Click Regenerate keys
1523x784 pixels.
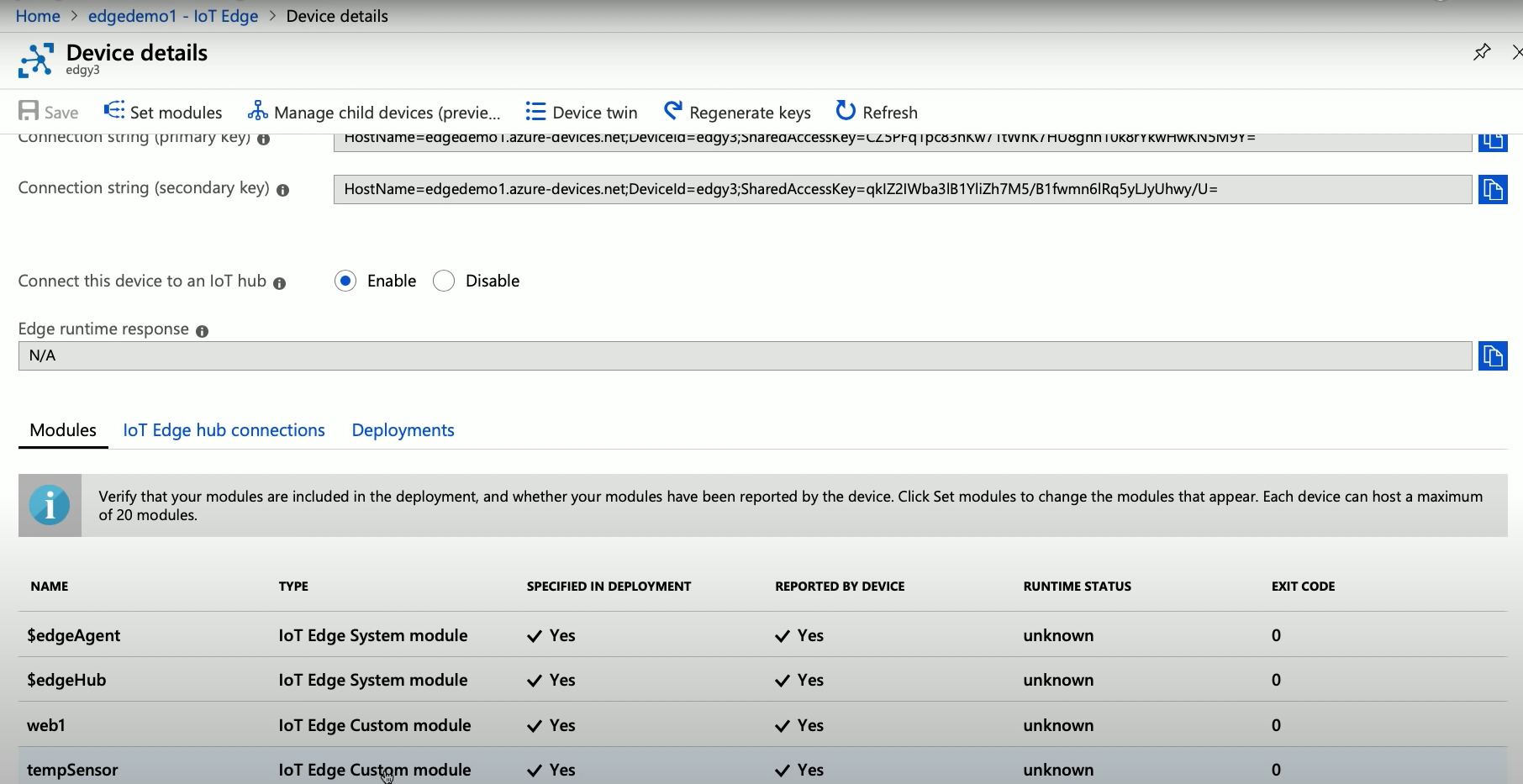point(737,112)
